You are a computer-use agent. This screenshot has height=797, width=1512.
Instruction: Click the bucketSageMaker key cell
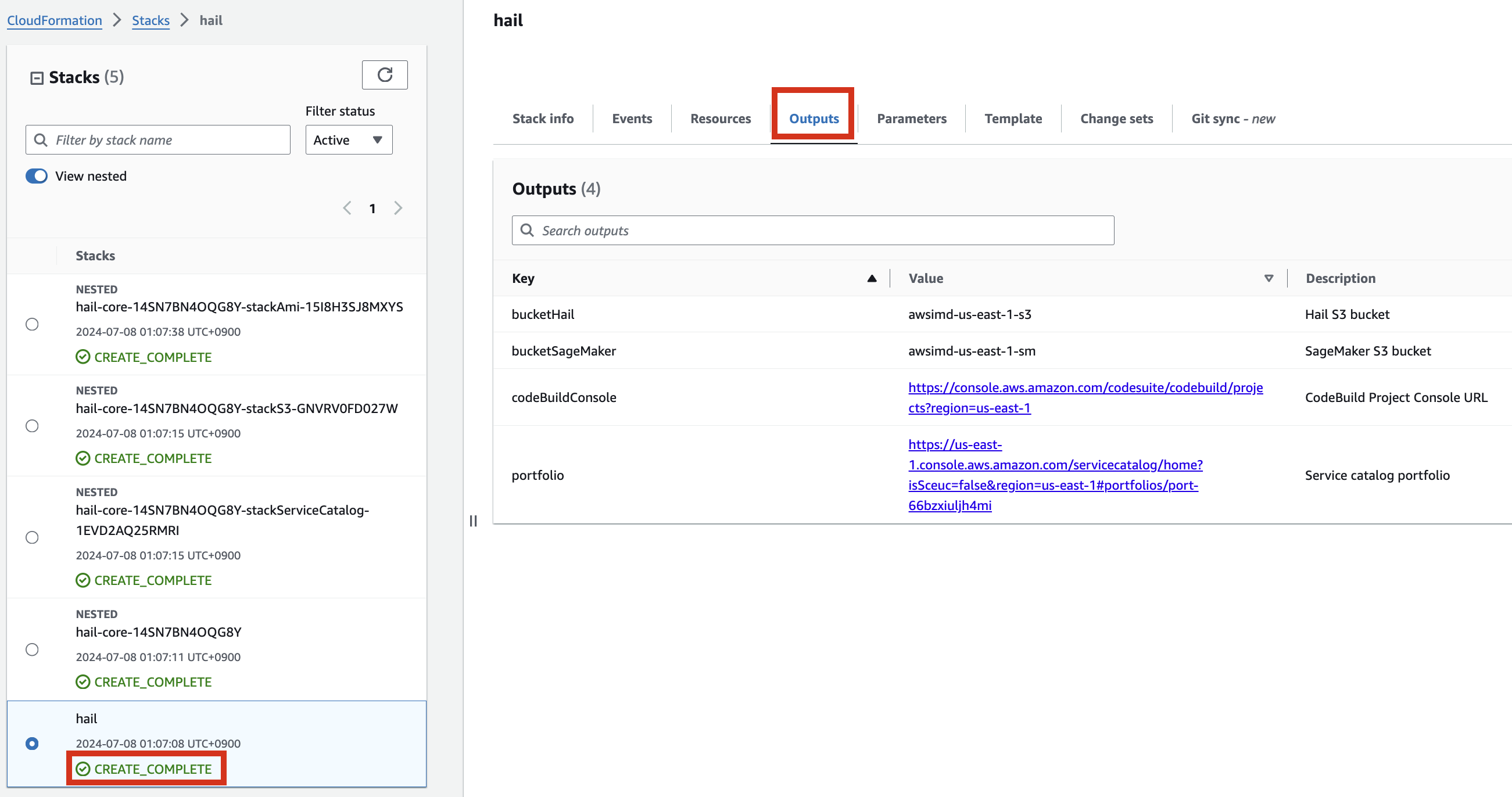click(x=564, y=350)
